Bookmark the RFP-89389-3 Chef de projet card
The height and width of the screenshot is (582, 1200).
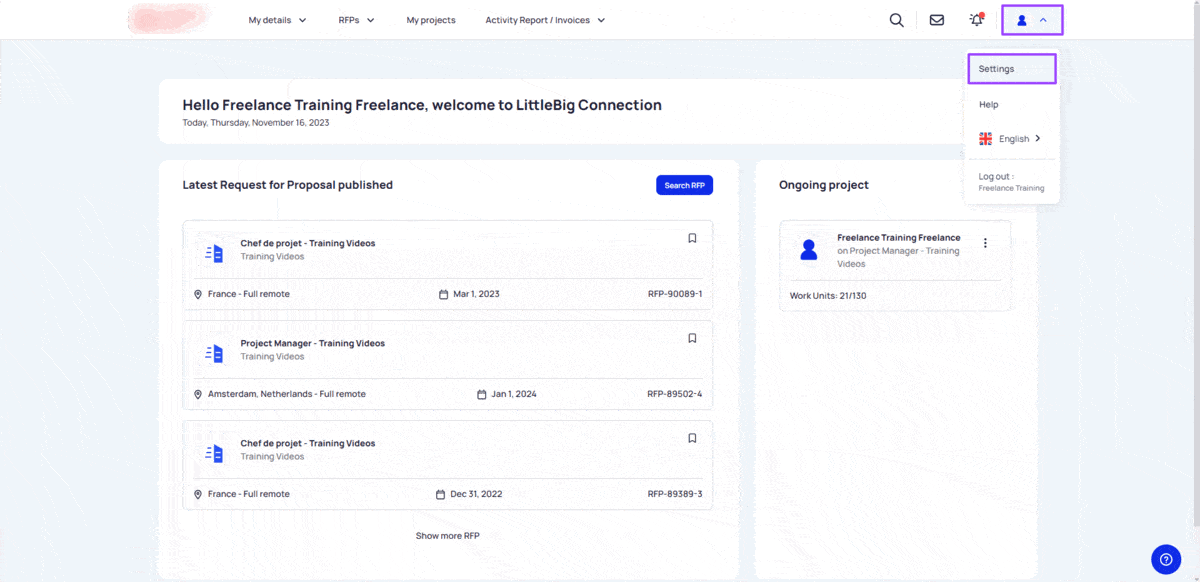click(x=692, y=438)
